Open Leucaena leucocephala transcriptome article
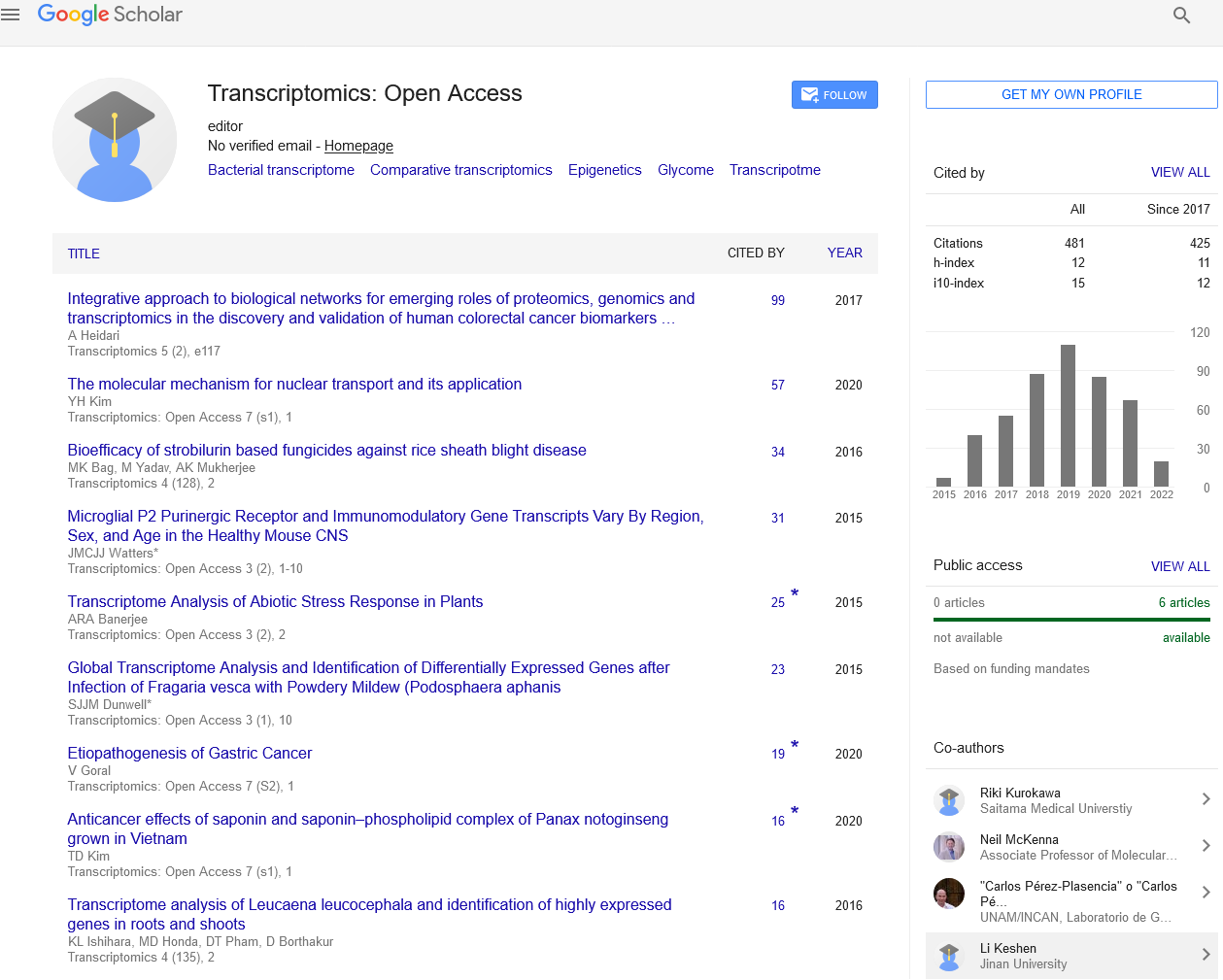Image resolution: width=1223 pixels, height=980 pixels. coord(369,915)
